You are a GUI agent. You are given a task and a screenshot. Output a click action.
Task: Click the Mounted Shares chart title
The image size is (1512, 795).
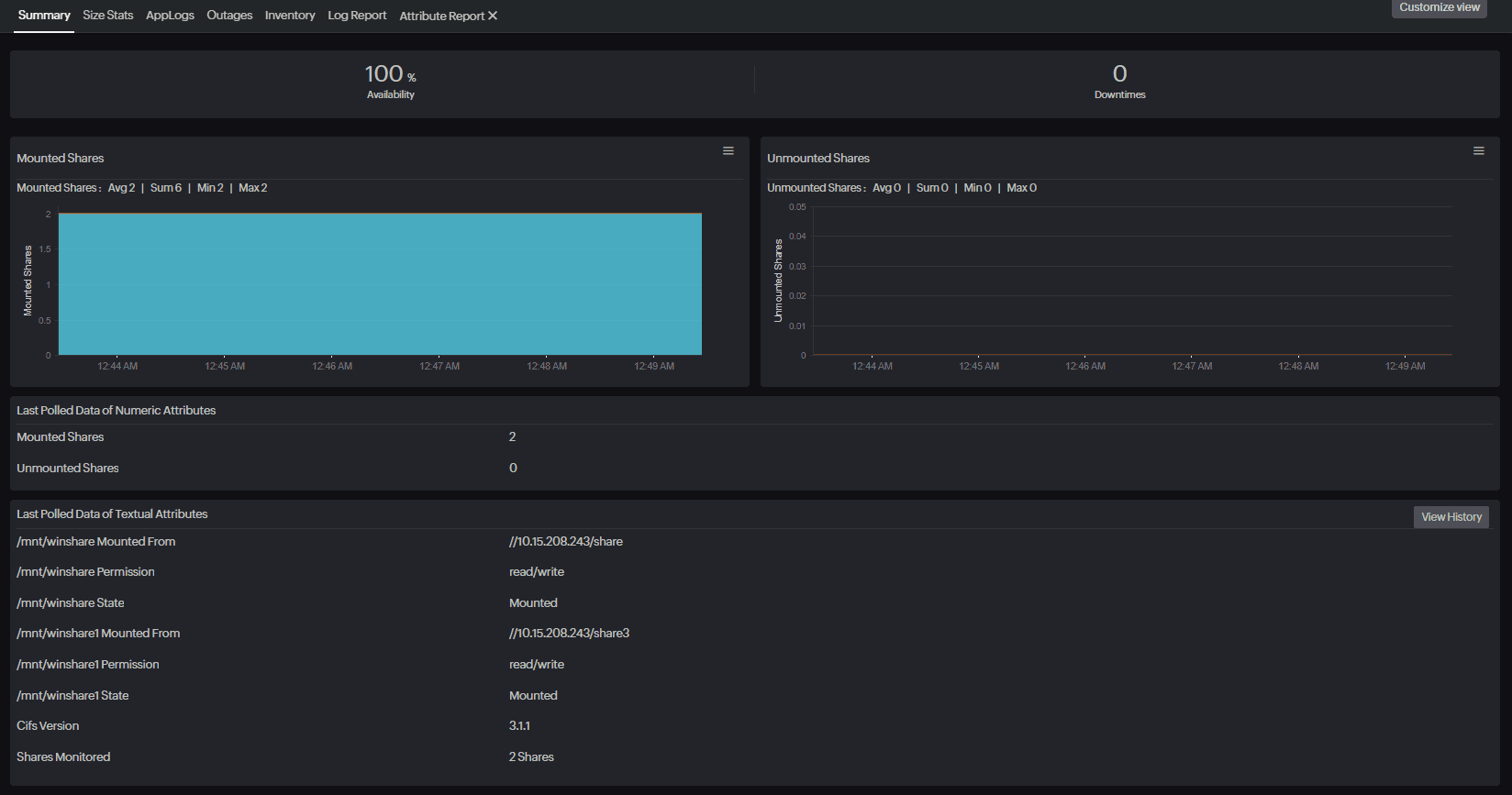point(61,159)
